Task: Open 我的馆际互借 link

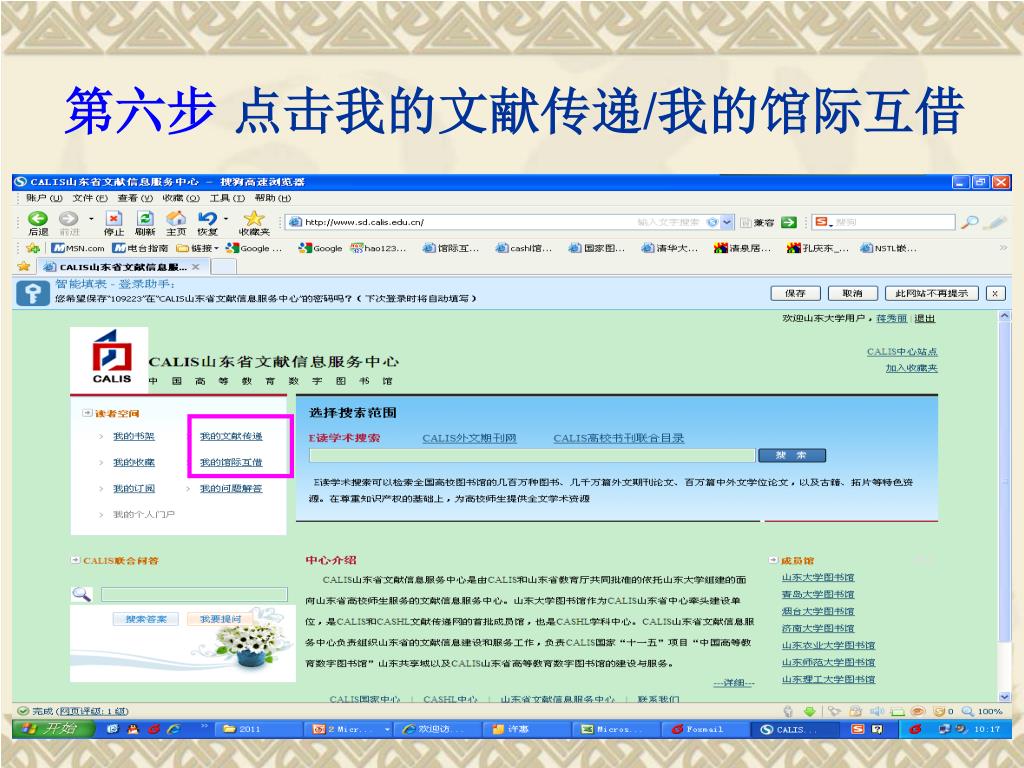Action: point(231,462)
